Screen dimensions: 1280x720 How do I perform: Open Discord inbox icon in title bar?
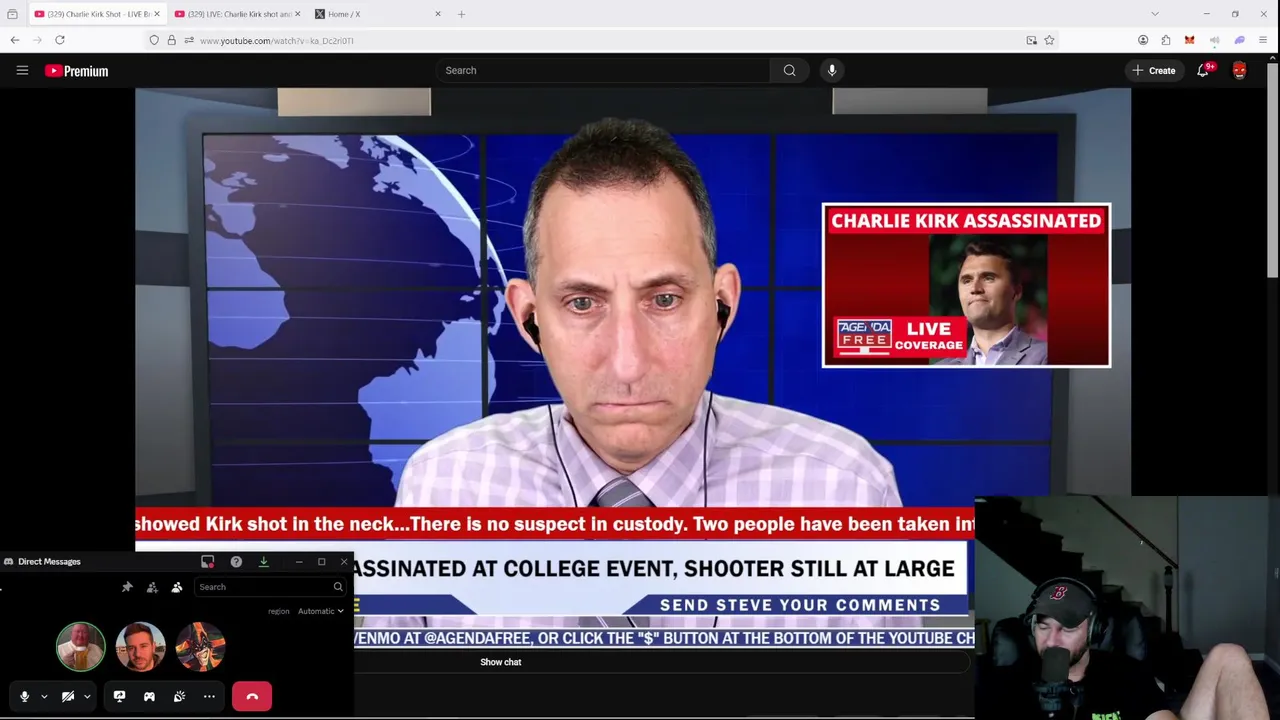pos(207,561)
